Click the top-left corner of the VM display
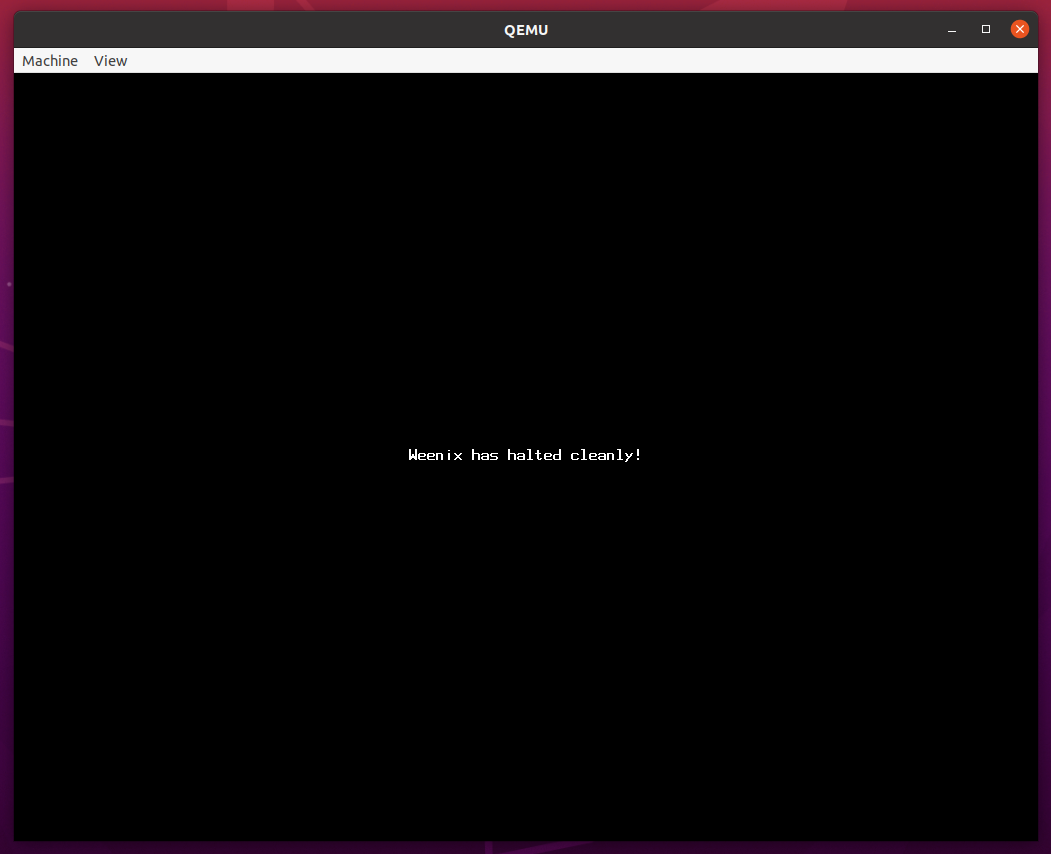Screen dimensions: 1051x854 [x=20, y=79]
